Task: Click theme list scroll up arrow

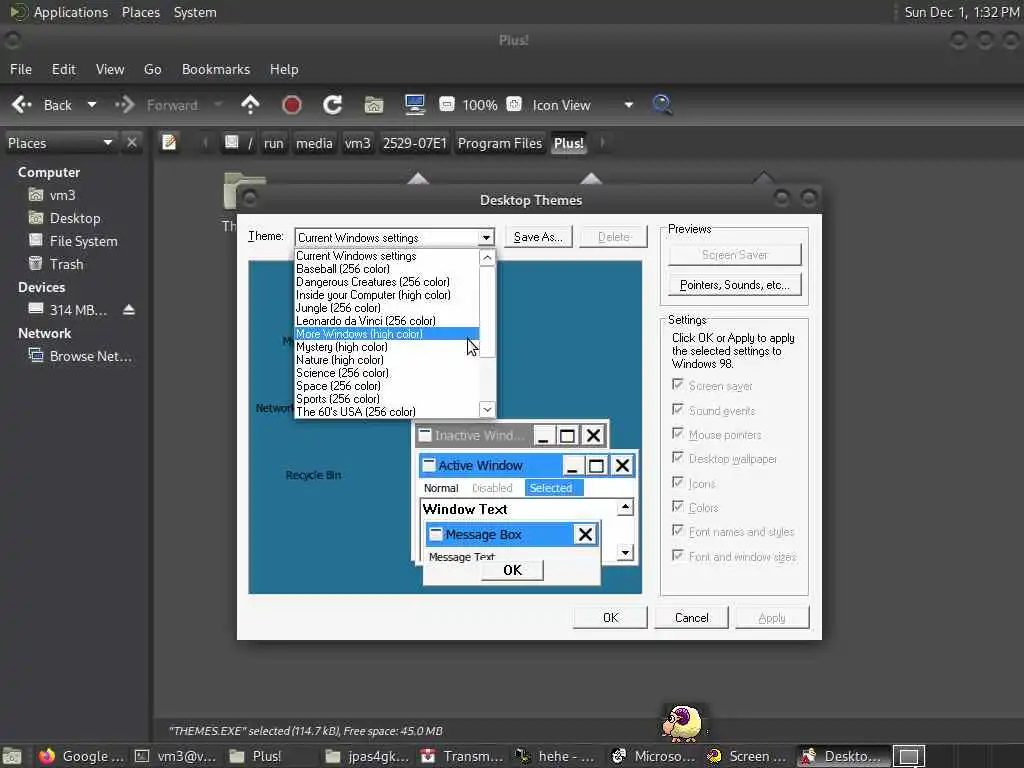Action: [x=487, y=257]
